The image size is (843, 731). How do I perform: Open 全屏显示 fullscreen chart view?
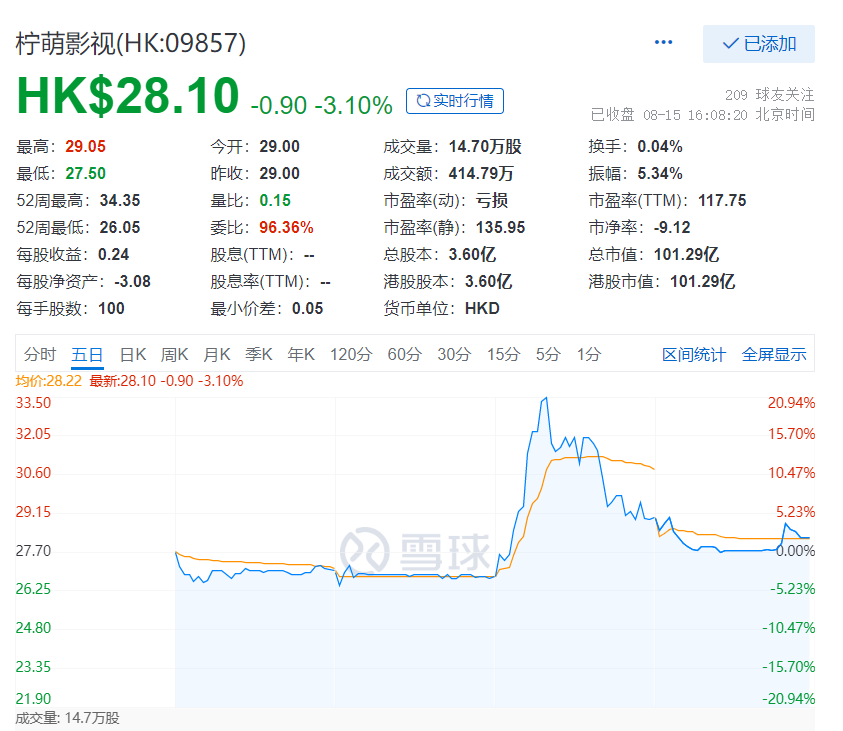tap(774, 354)
